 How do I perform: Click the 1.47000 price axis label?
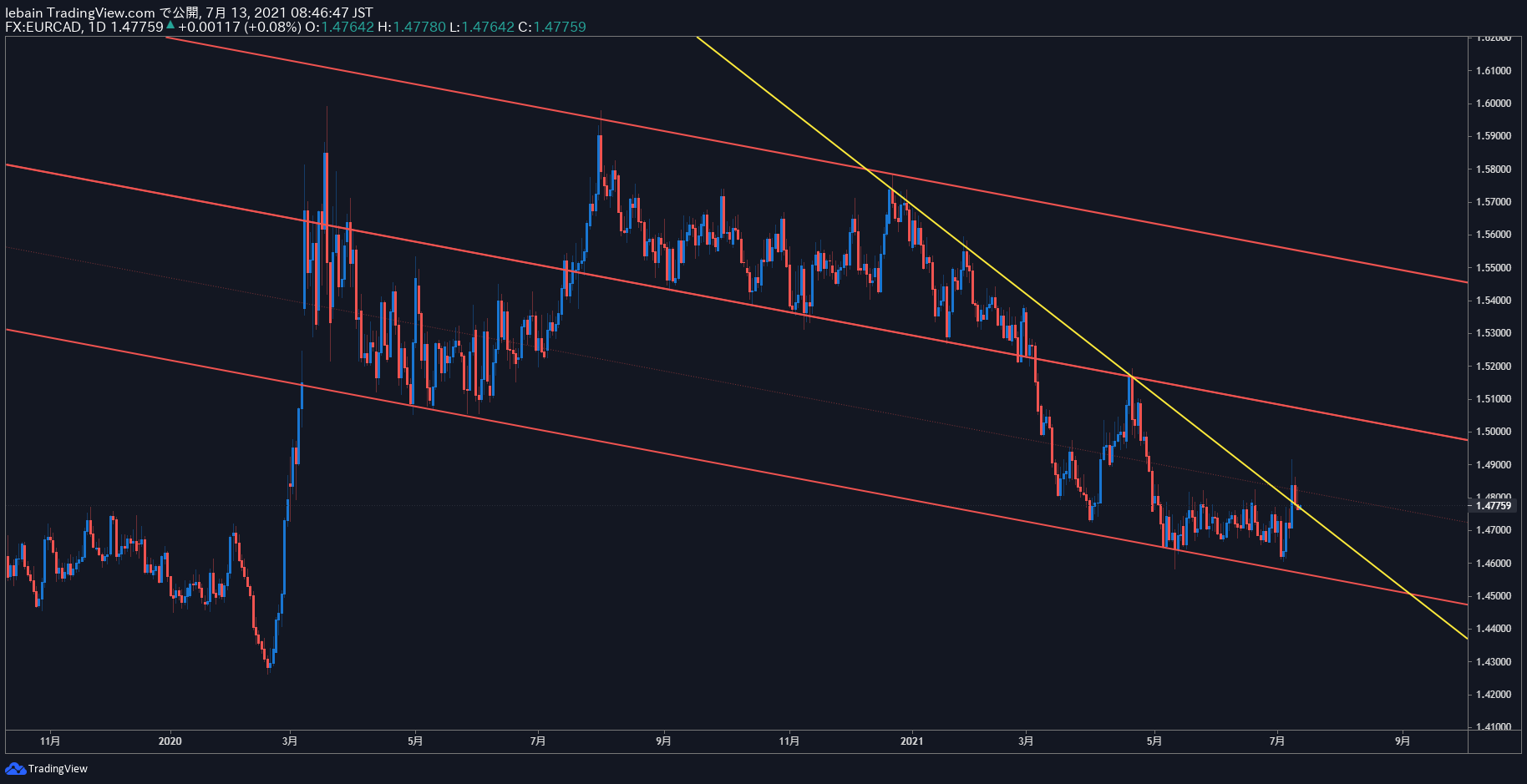tap(1494, 530)
